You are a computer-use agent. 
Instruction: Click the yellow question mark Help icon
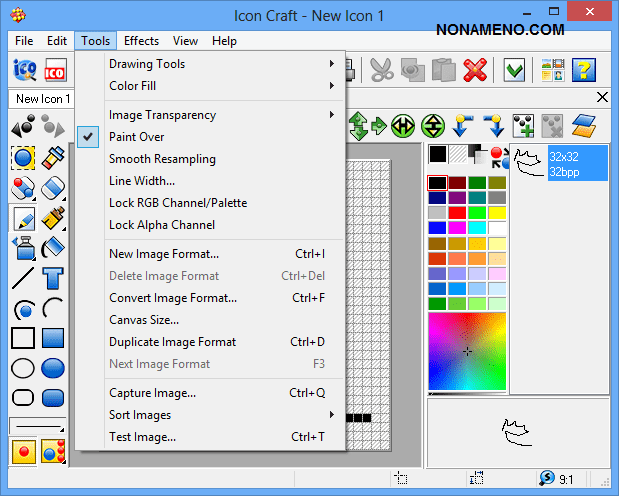click(x=584, y=70)
